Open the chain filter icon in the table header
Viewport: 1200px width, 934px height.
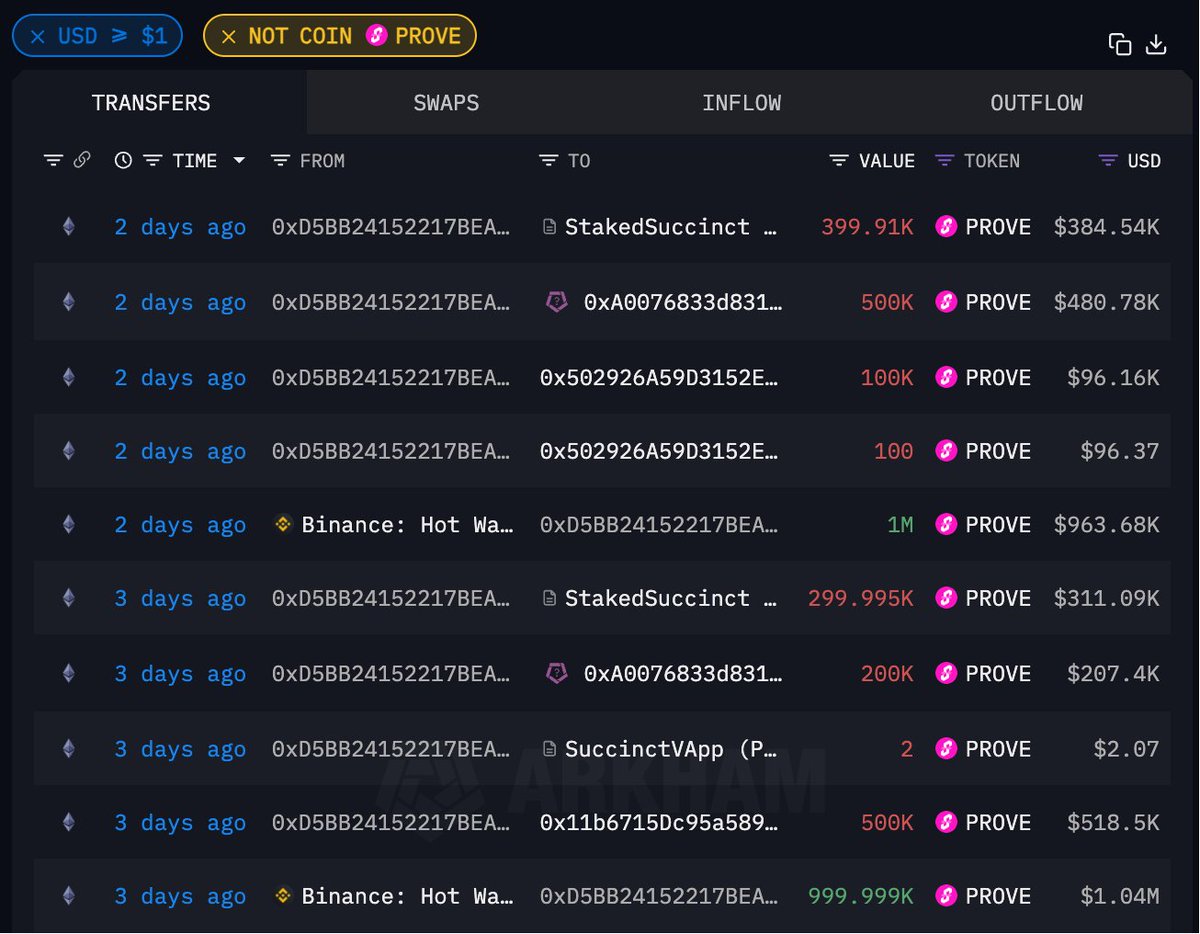(x=53, y=160)
